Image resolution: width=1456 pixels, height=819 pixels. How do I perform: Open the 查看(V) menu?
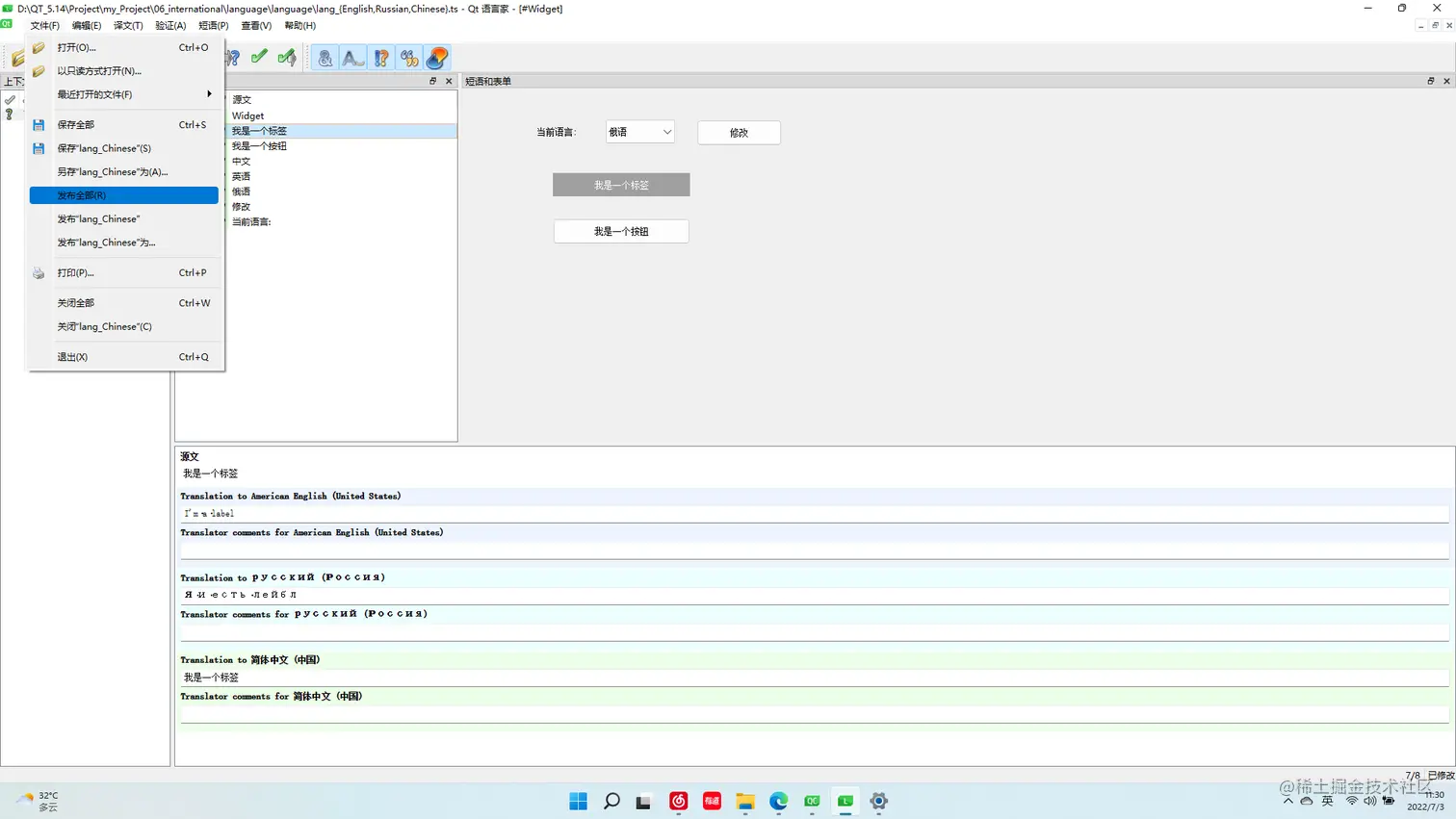(256, 26)
